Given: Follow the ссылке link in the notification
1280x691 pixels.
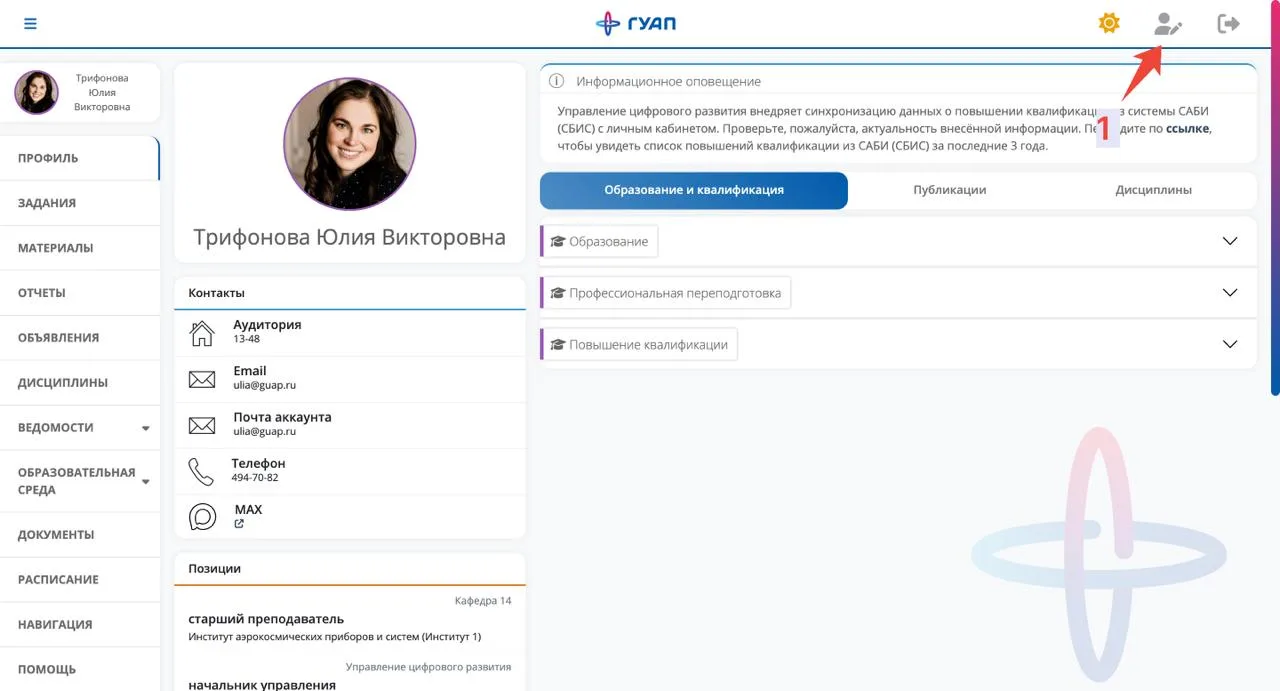Looking at the screenshot, I should 1188,129.
